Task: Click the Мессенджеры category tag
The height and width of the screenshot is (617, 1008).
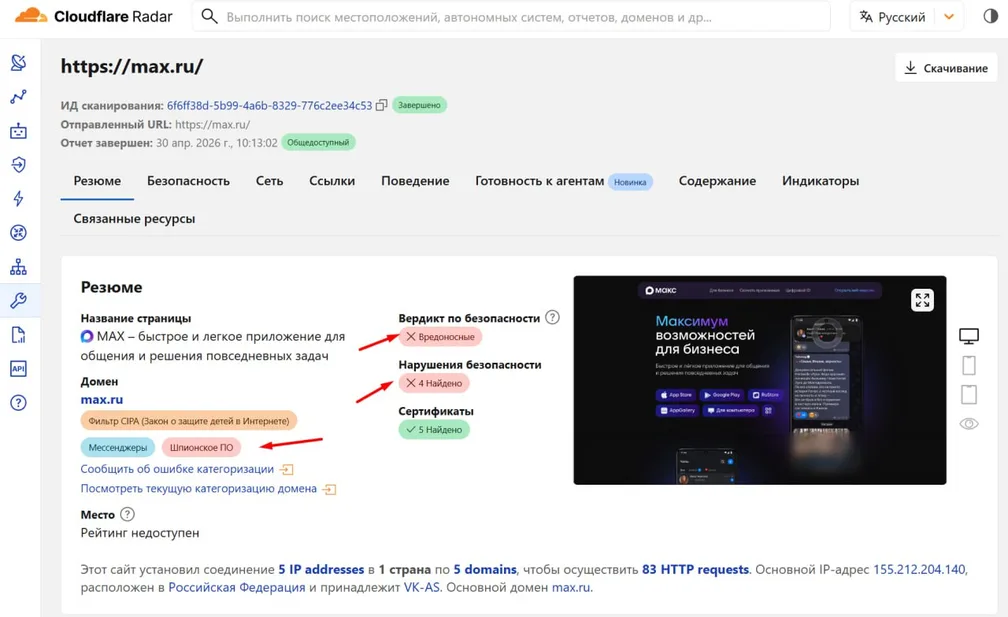Action: (118, 447)
